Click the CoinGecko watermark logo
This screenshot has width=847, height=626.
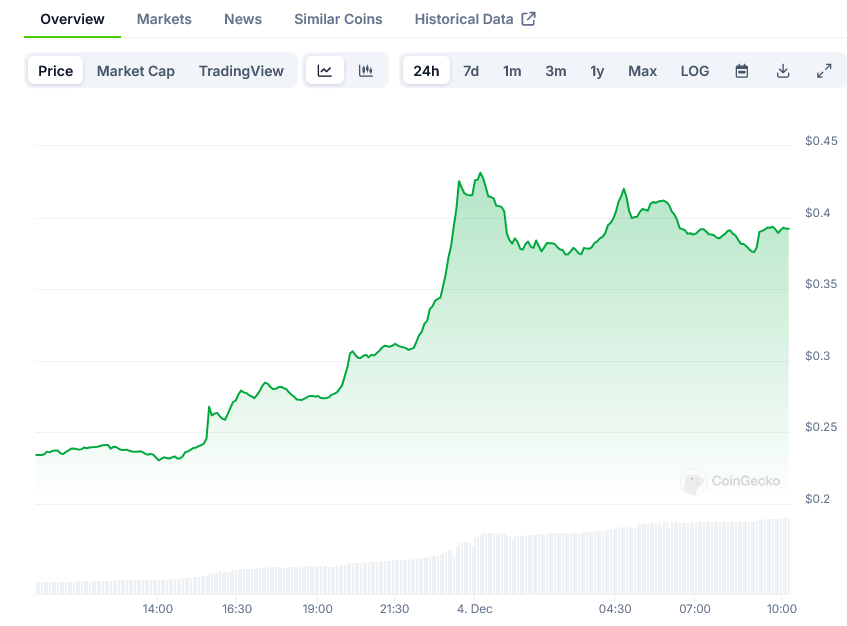(x=731, y=482)
